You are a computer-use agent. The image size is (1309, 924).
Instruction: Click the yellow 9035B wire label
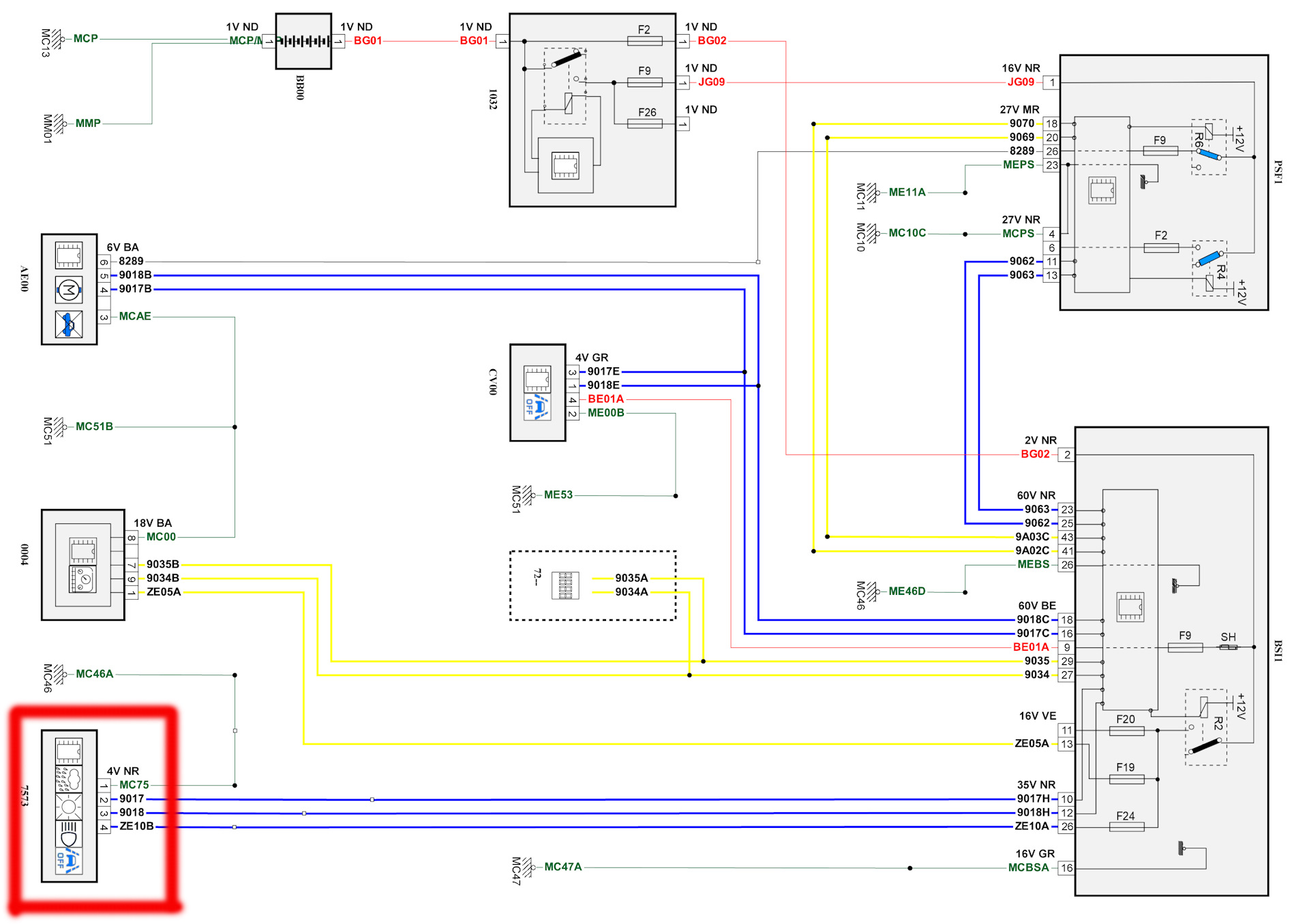(162, 564)
